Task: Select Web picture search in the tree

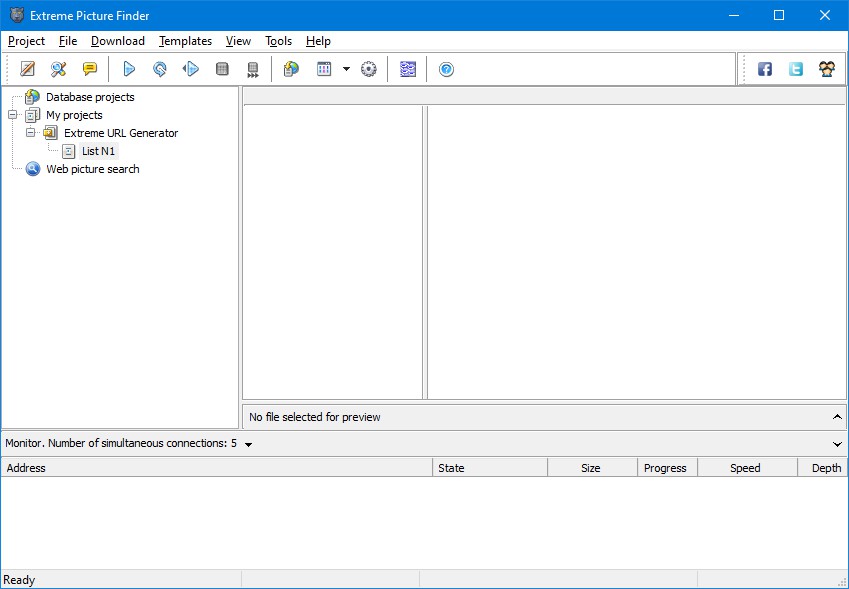Action: point(93,169)
